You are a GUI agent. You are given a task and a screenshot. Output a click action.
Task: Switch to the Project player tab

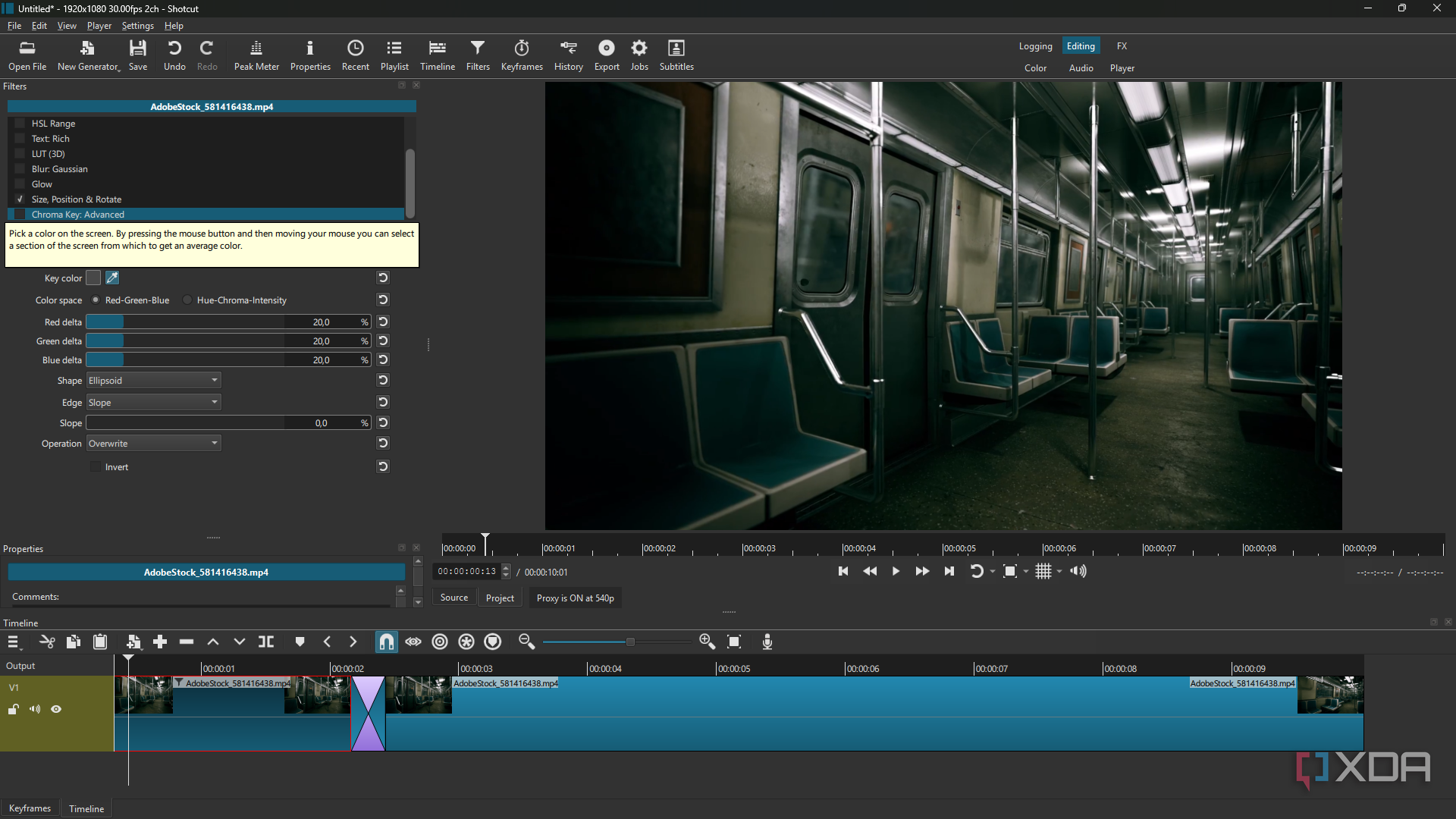(500, 598)
